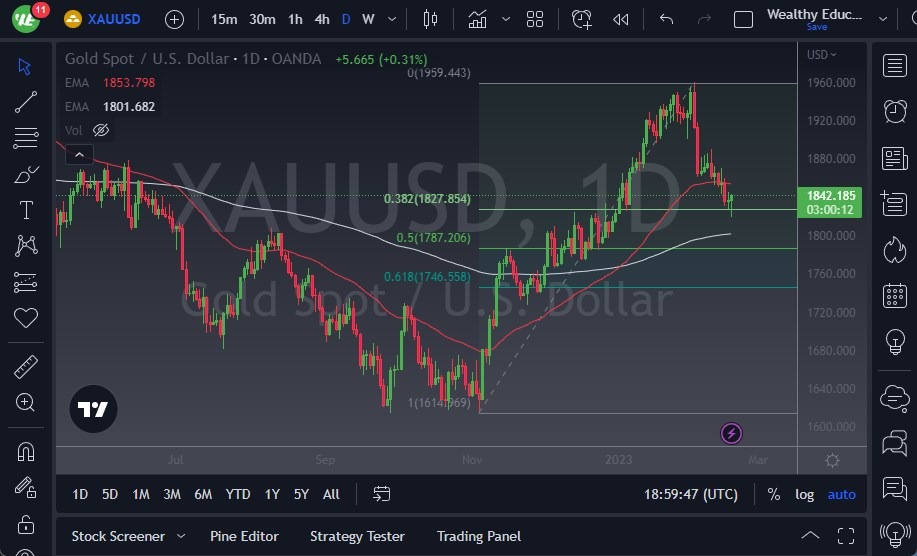Toggle log scale
Viewport: 917px width, 556px height.
click(x=804, y=495)
